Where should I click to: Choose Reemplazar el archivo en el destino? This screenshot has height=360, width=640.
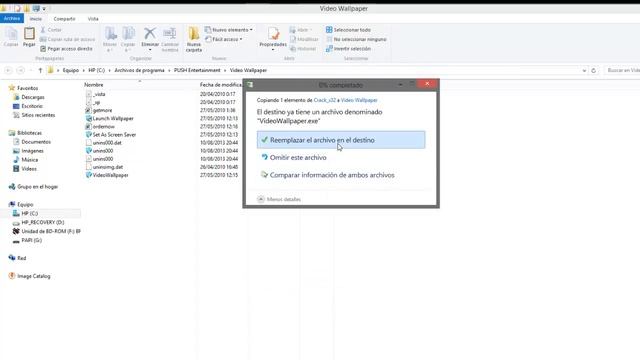click(341, 140)
